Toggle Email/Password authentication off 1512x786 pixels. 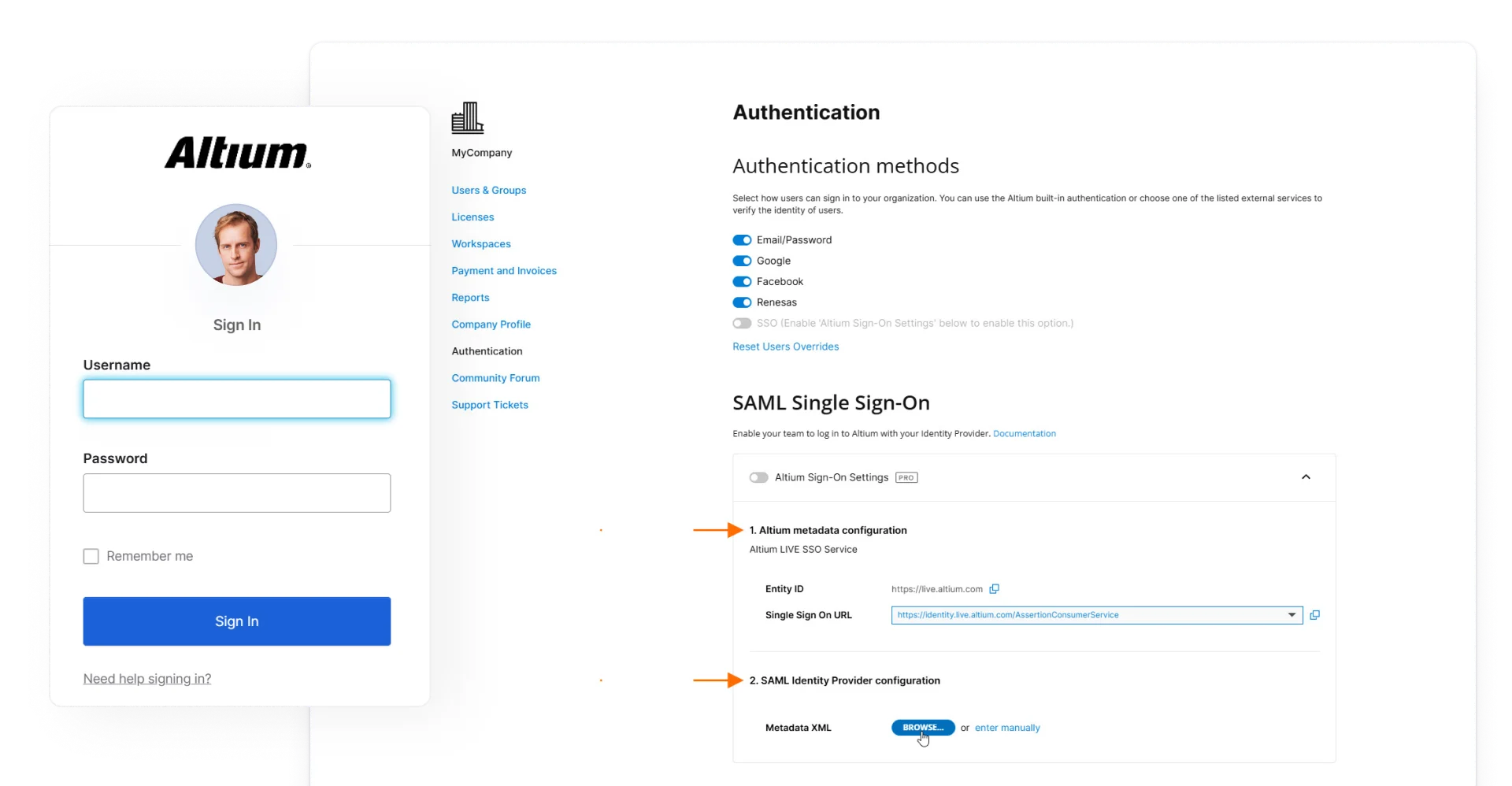tap(742, 240)
